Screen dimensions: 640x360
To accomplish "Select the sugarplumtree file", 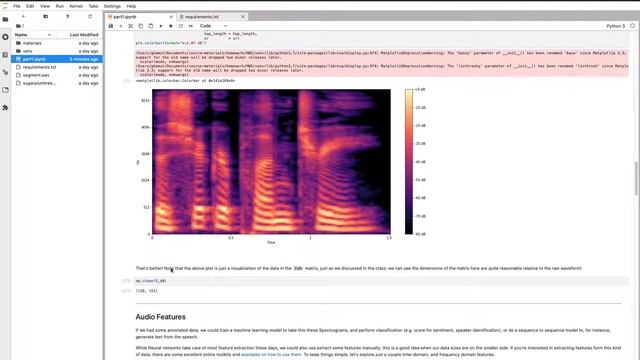I will (57, 83).
